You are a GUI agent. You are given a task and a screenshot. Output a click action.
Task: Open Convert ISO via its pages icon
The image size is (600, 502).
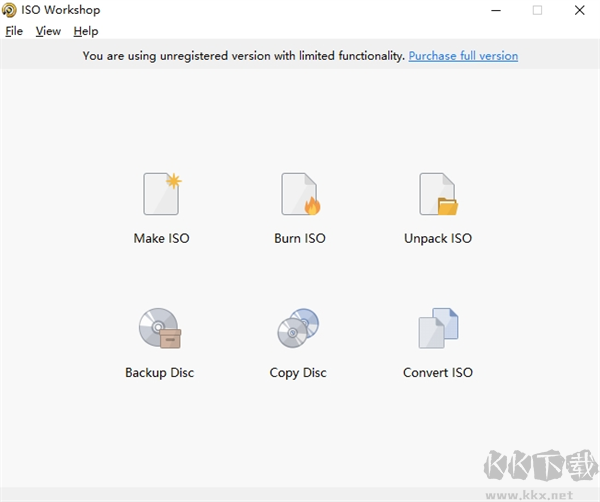(437, 328)
